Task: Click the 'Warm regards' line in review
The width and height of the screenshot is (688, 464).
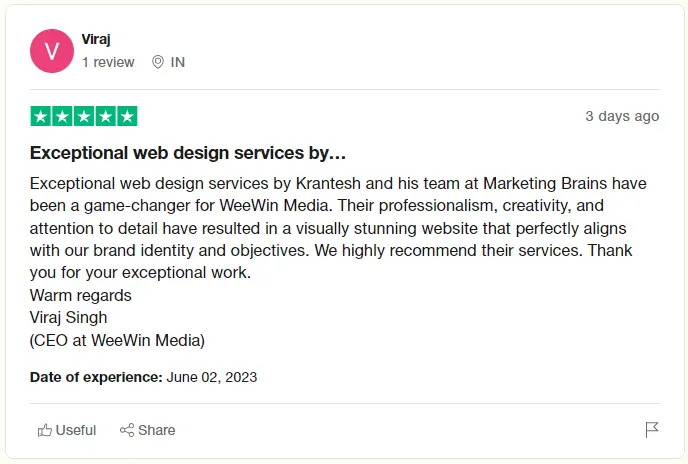Action: [81, 295]
